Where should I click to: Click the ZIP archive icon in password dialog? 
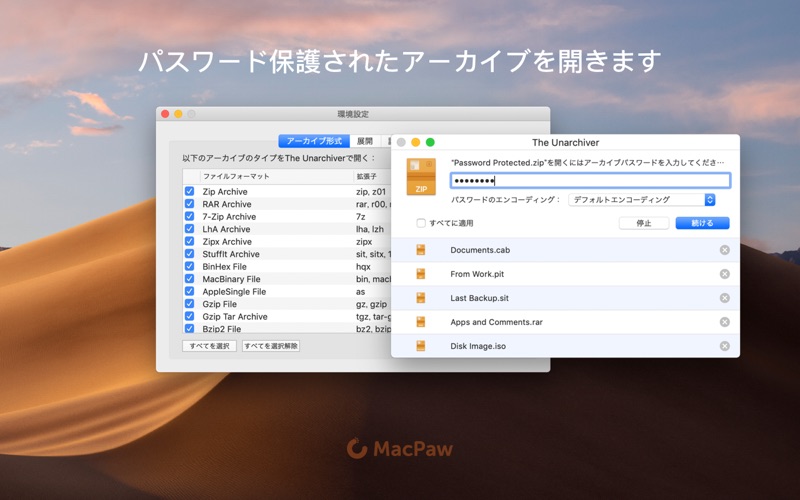point(421,177)
